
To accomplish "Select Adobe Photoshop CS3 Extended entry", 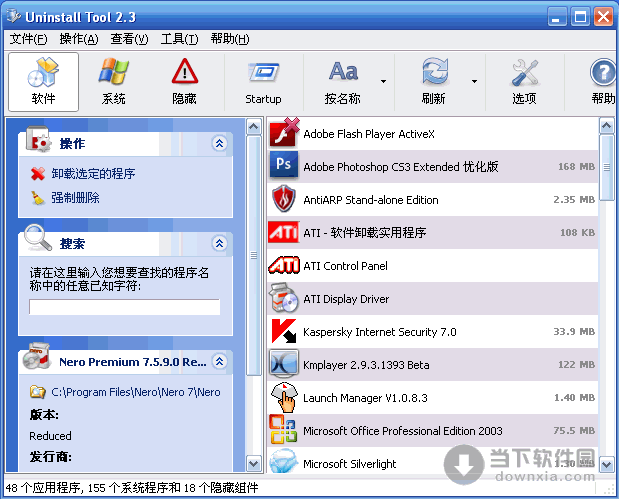I will (433, 167).
